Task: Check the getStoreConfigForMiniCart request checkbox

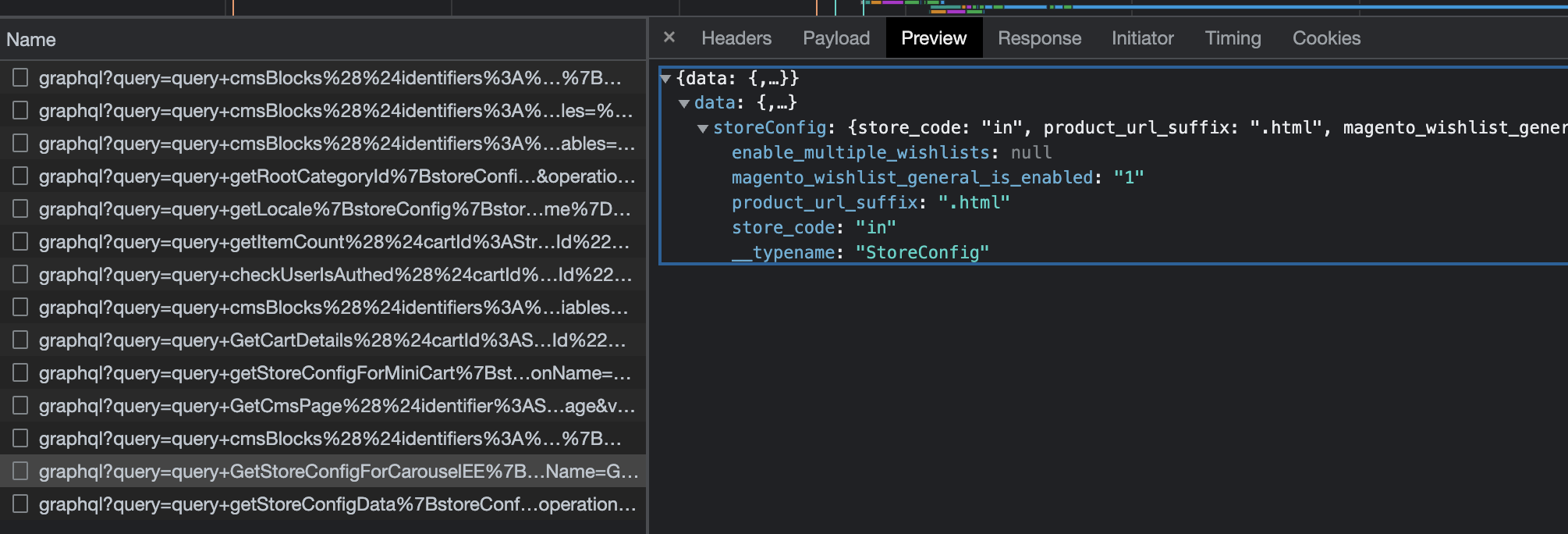Action: coord(20,372)
